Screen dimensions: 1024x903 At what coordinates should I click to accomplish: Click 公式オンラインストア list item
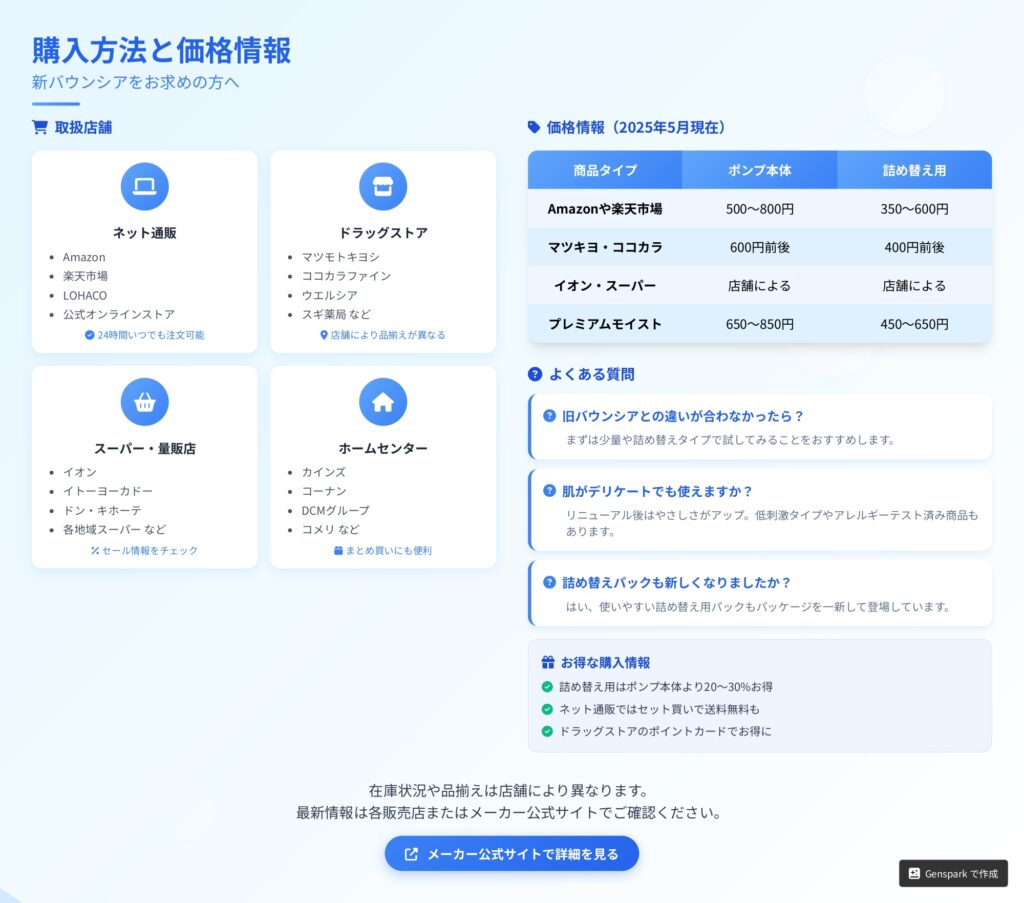point(119,314)
